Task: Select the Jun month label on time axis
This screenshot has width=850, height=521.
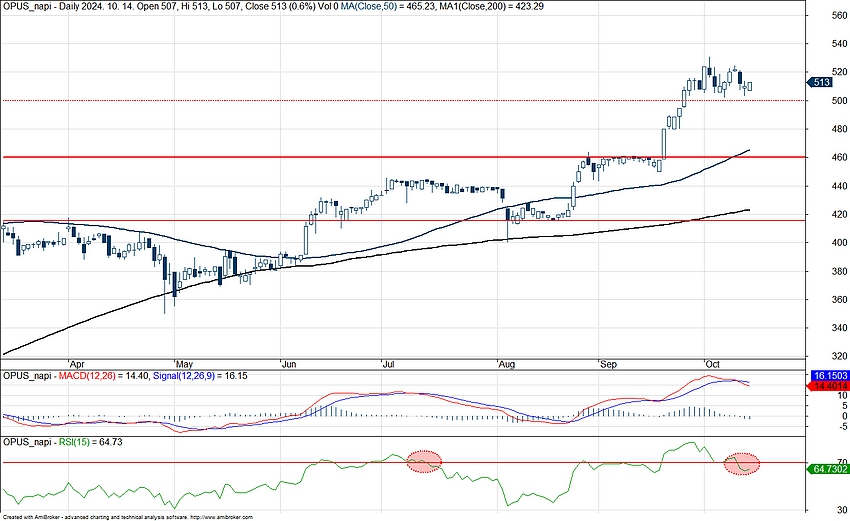Action: (289, 364)
